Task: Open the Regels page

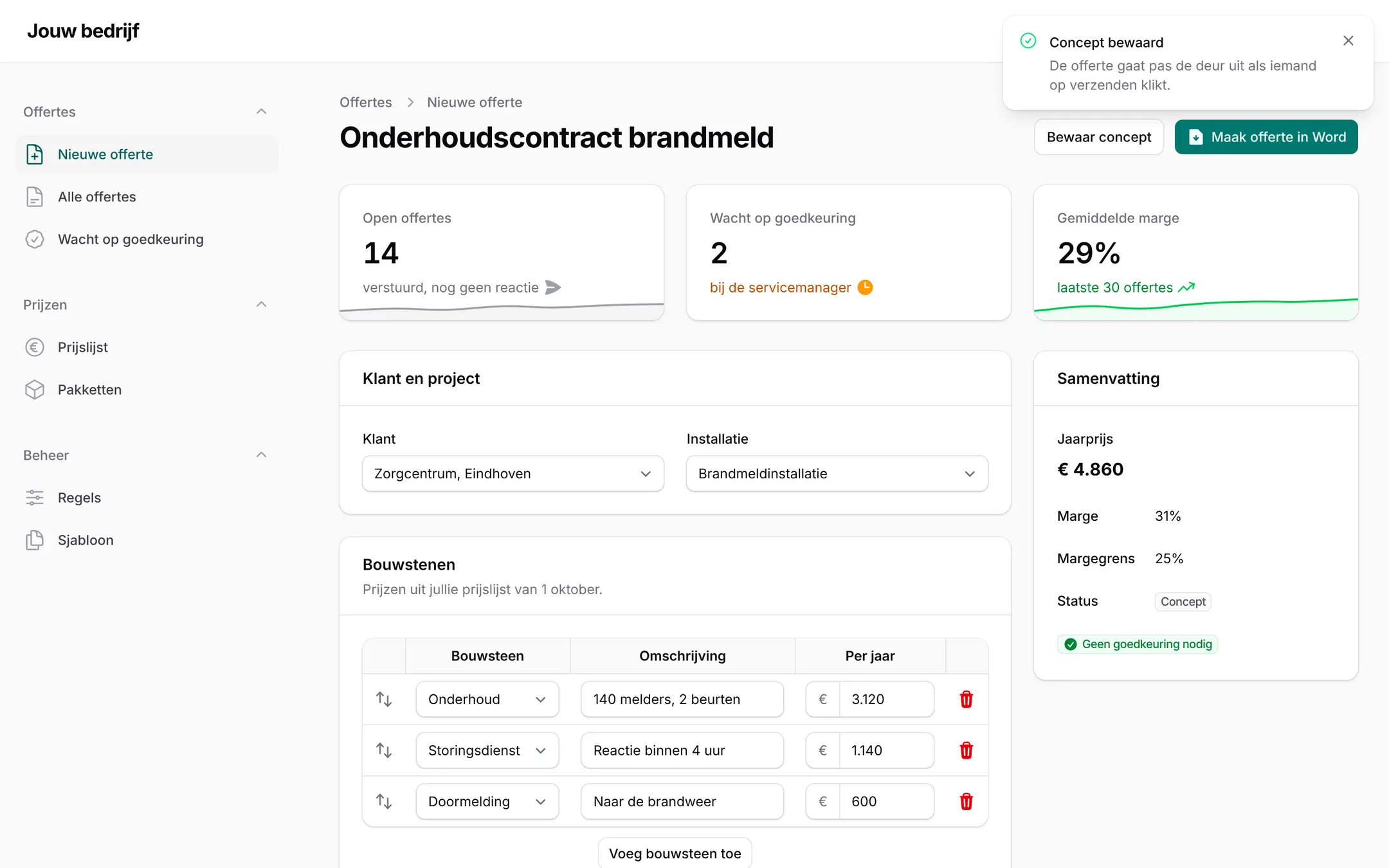Action: point(147,498)
